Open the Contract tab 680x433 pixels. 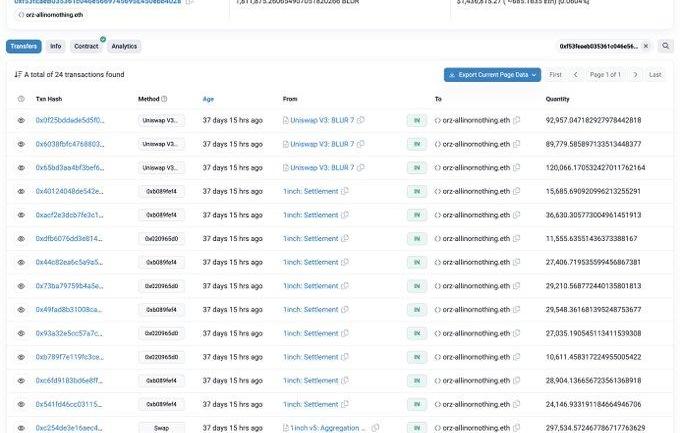pos(86,46)
